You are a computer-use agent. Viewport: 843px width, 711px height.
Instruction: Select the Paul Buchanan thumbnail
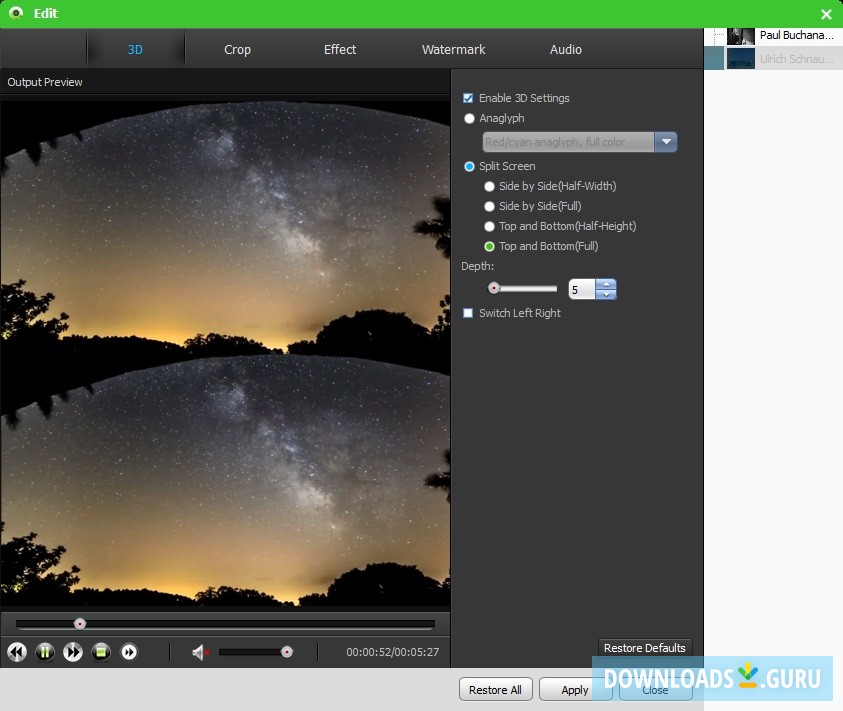[x=740, y=36]
